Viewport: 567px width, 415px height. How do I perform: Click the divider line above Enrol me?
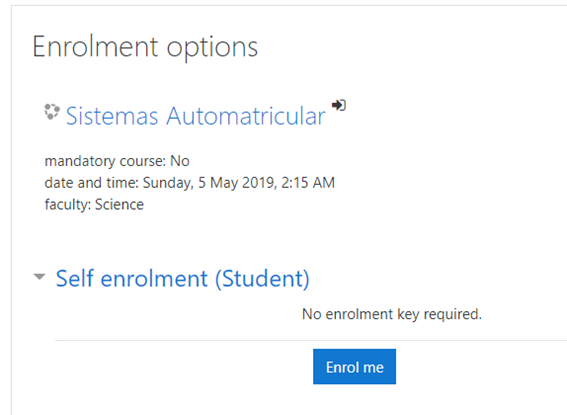pyautogui.click(x=311, y=340)
